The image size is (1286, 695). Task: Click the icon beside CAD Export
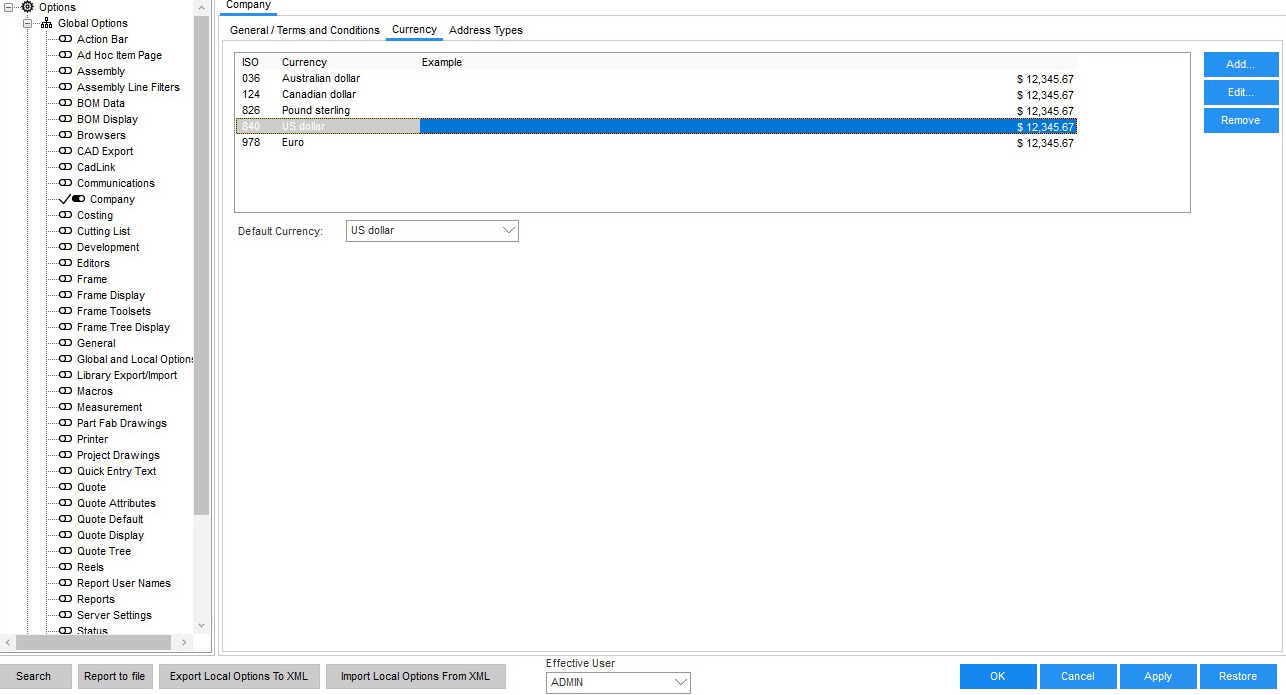66,151
